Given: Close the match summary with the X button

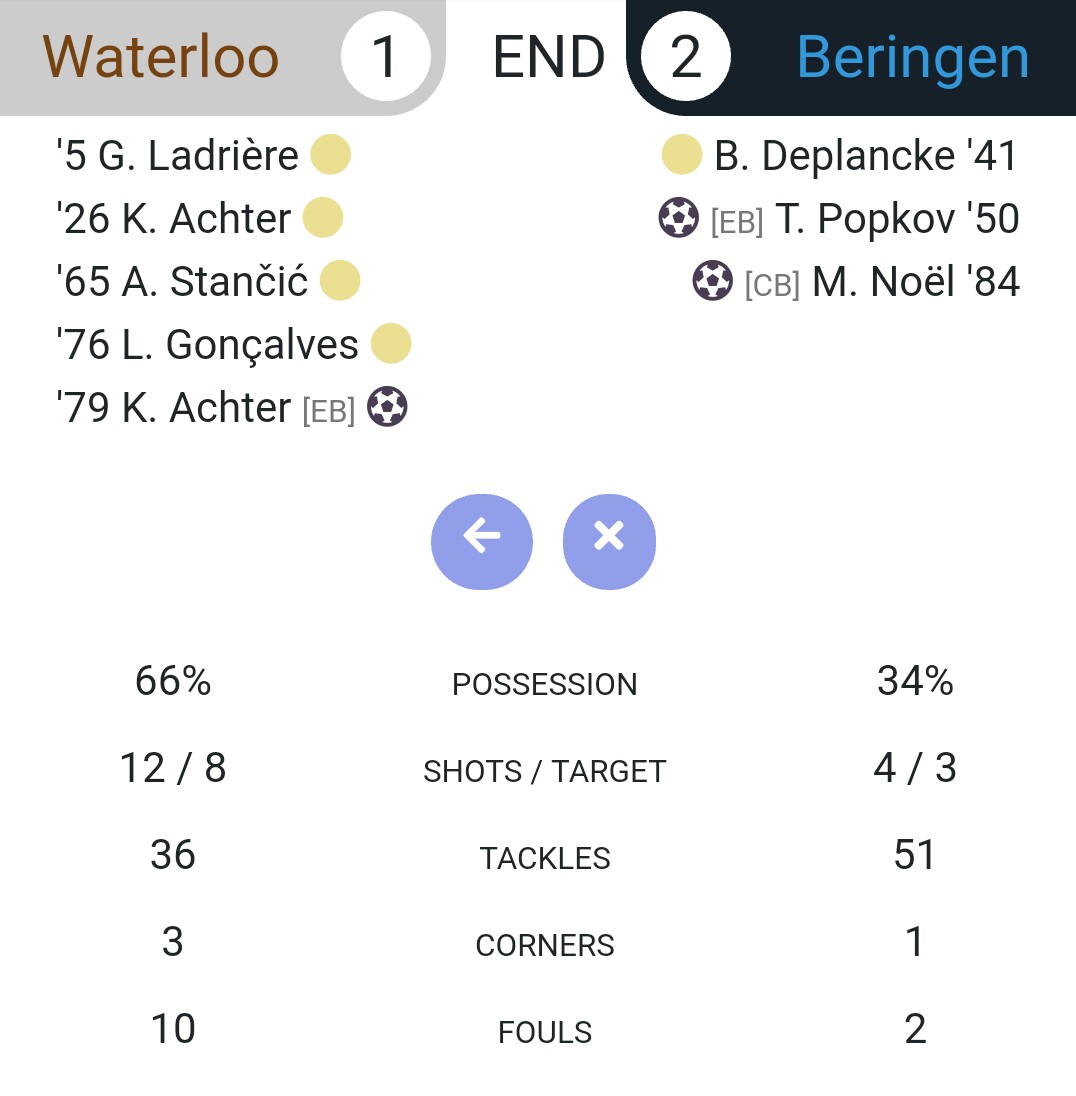Looking at the screenshot, I should pyautogui.click(x=609, y=542).
